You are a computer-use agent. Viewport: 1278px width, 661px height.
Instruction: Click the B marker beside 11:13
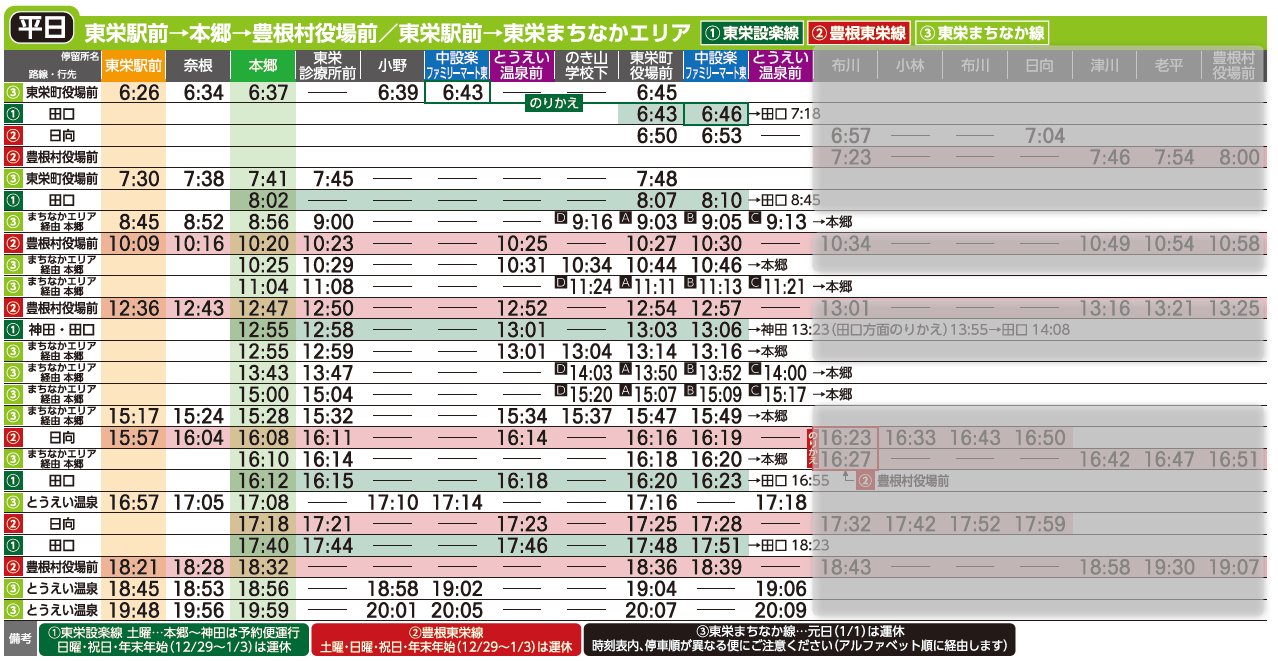690,284
